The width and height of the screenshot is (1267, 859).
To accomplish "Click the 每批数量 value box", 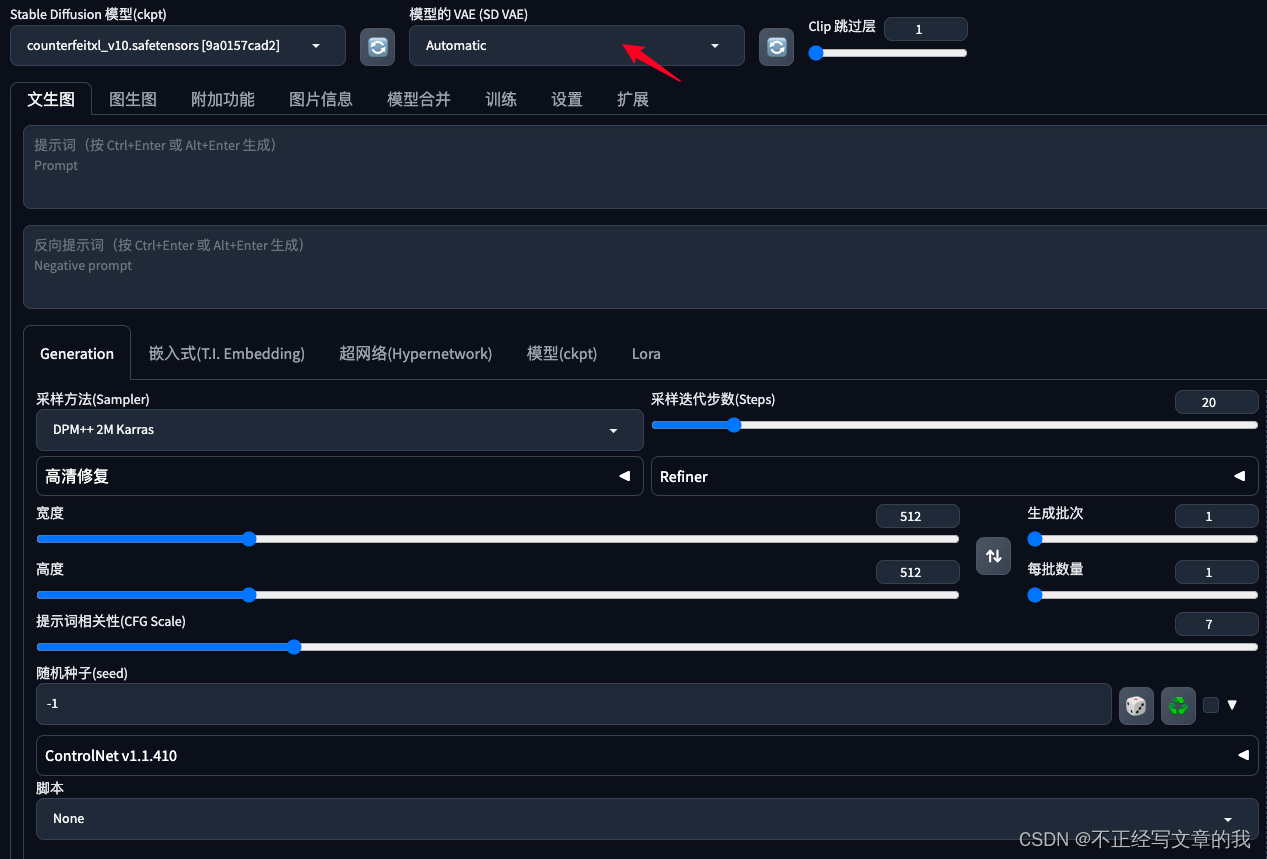I will point(1216,572).
